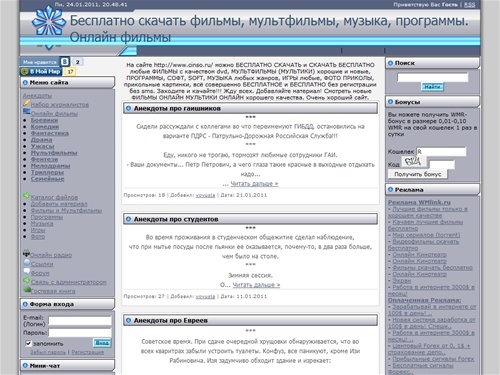Click the icon beside 'Анекдоты про студентов'
Screen dimensions: 500x375
point(128,219)
